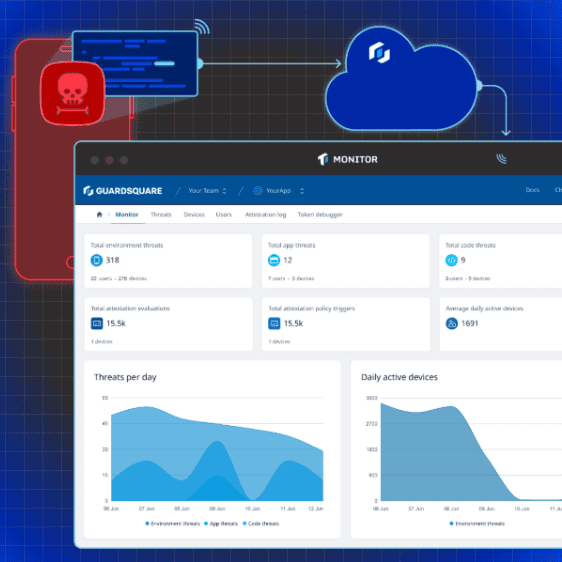The height and width of the screenshot is (562, 562).
Task: Click the Daily active devices chart title
Action: [399, 377]
